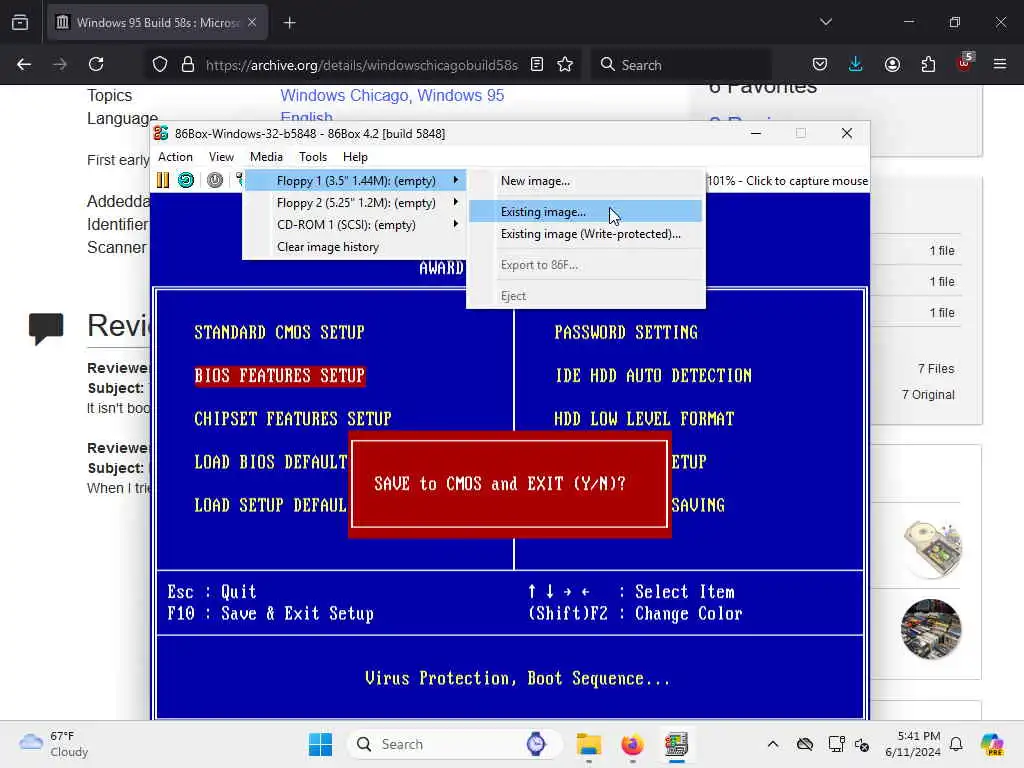Open the Windows 95 topic link
The image size is (1024, 768).
[x=460, y=95]
